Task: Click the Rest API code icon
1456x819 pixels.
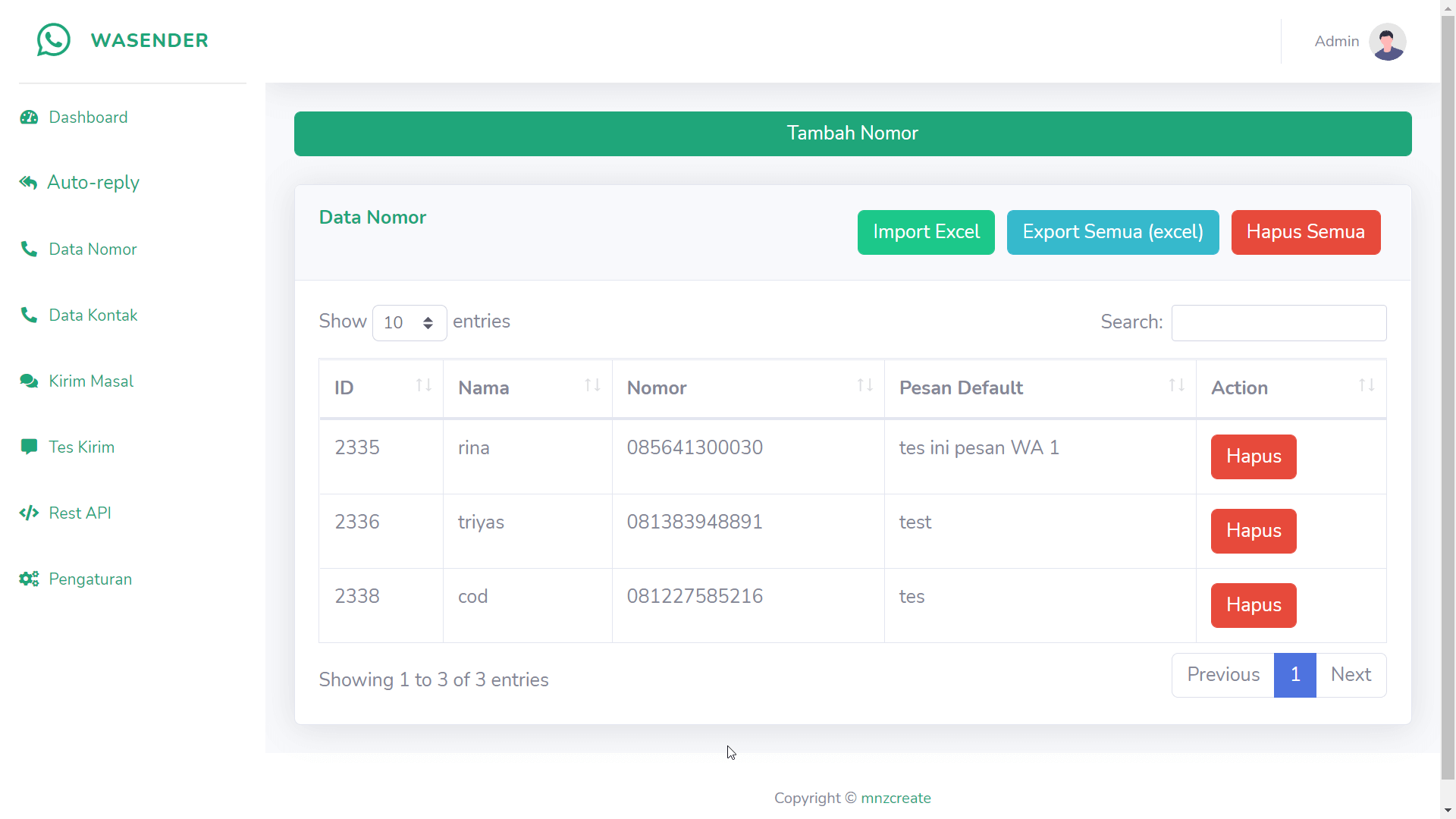Action: (x=29, y=513)
